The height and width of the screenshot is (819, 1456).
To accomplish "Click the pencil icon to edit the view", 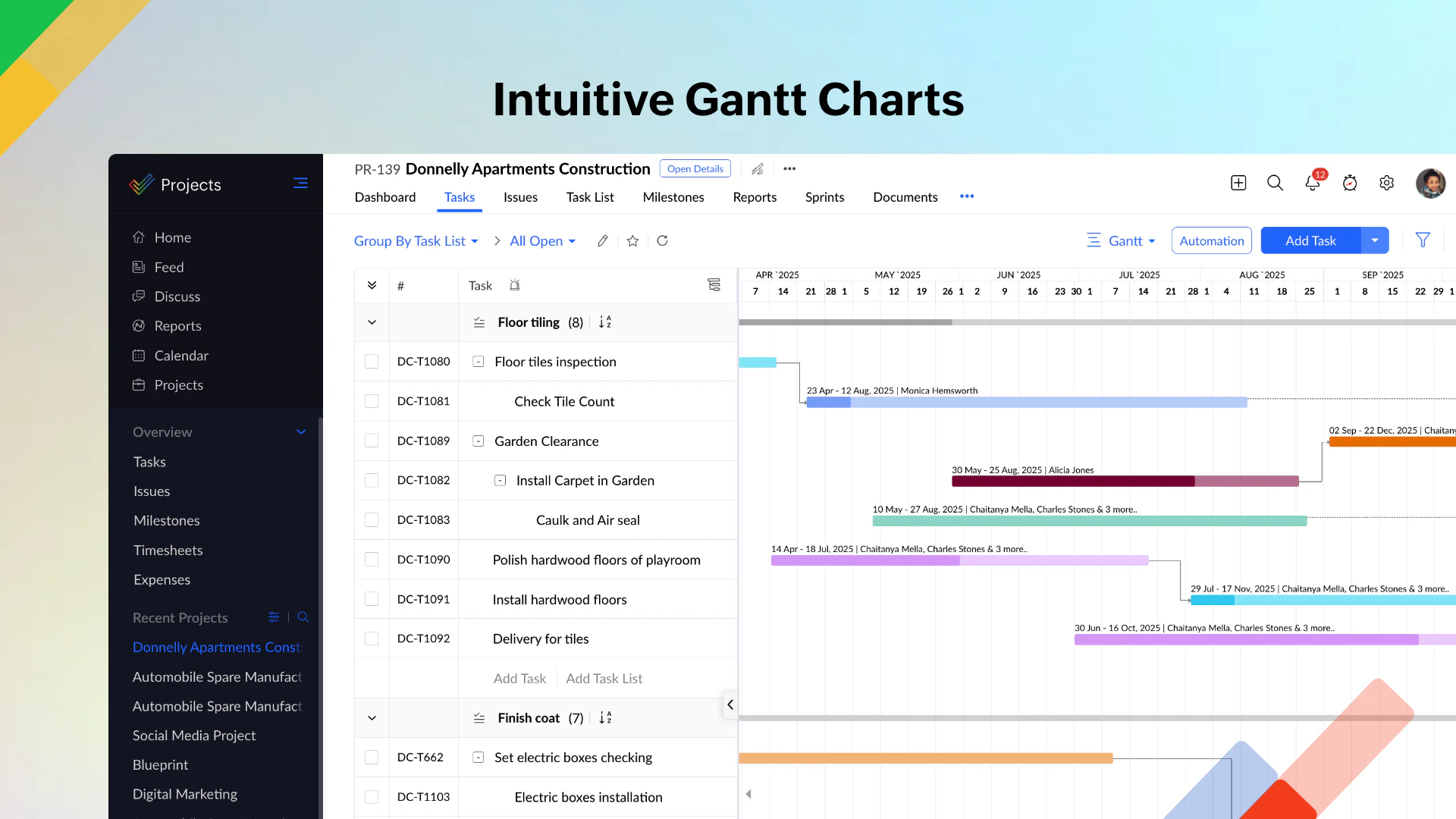I will click(x=603, y=240).
